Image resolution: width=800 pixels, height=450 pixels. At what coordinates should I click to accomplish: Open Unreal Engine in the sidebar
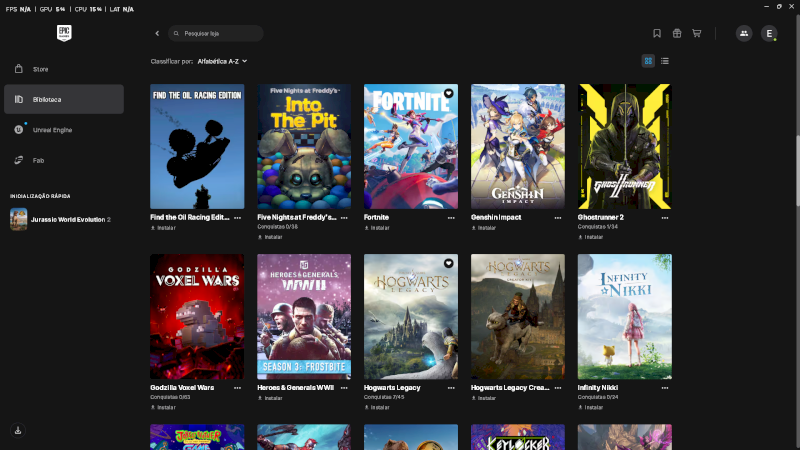pos(64,130)
